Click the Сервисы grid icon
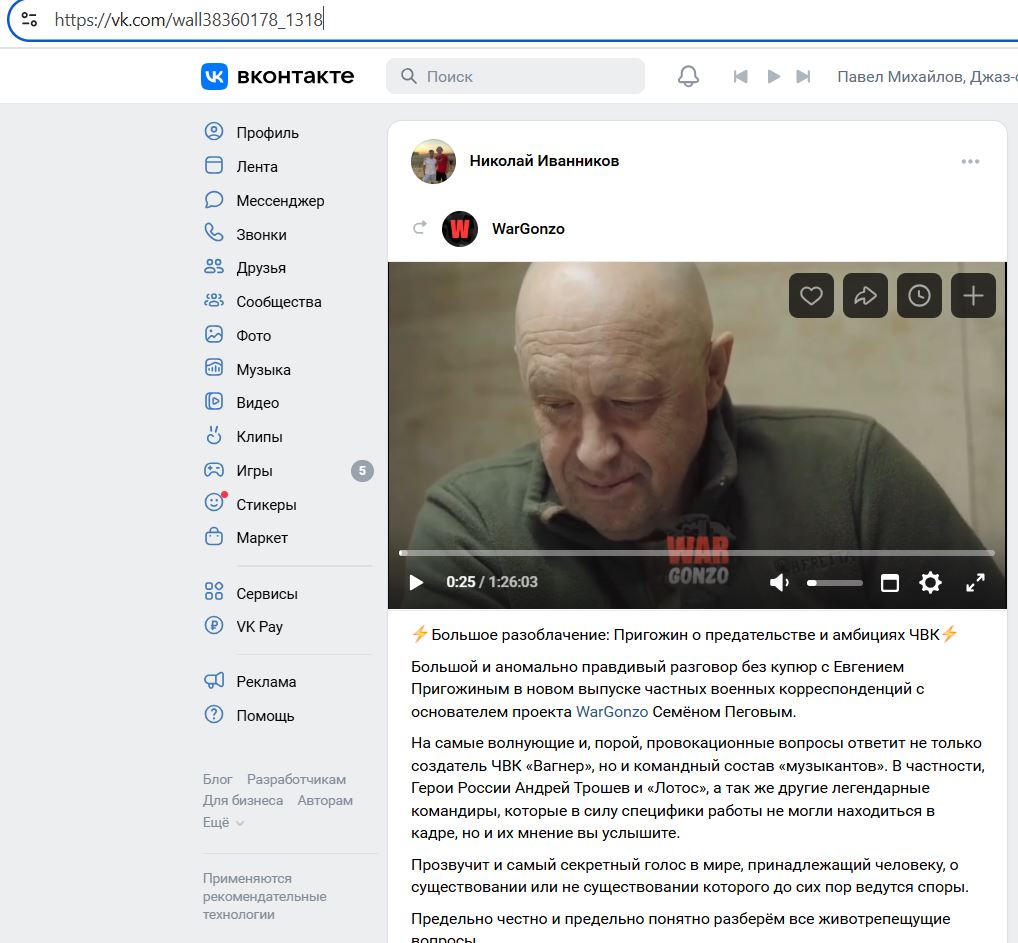The image size is (1018, 943). click(214, 592)
